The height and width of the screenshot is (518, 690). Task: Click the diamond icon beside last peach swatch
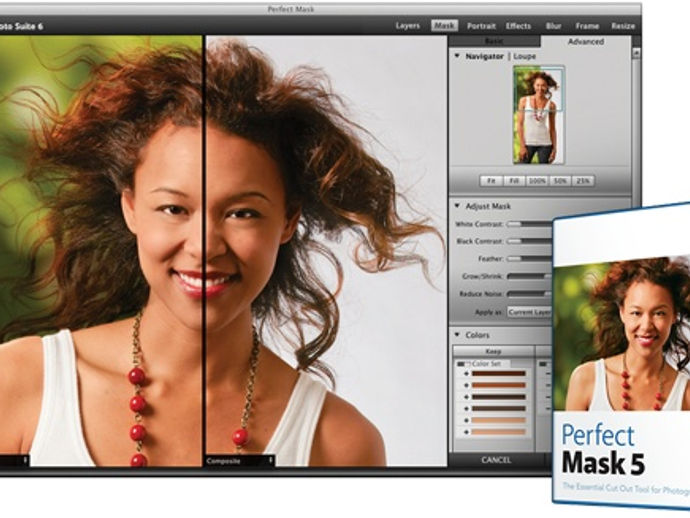point(466,433)
